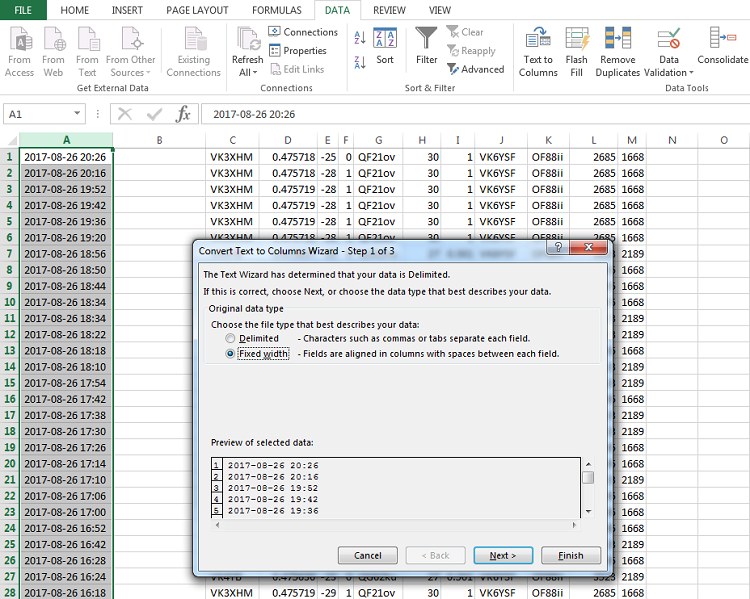
Task: Click the From Web icon
Action: [x=53, y=40]
